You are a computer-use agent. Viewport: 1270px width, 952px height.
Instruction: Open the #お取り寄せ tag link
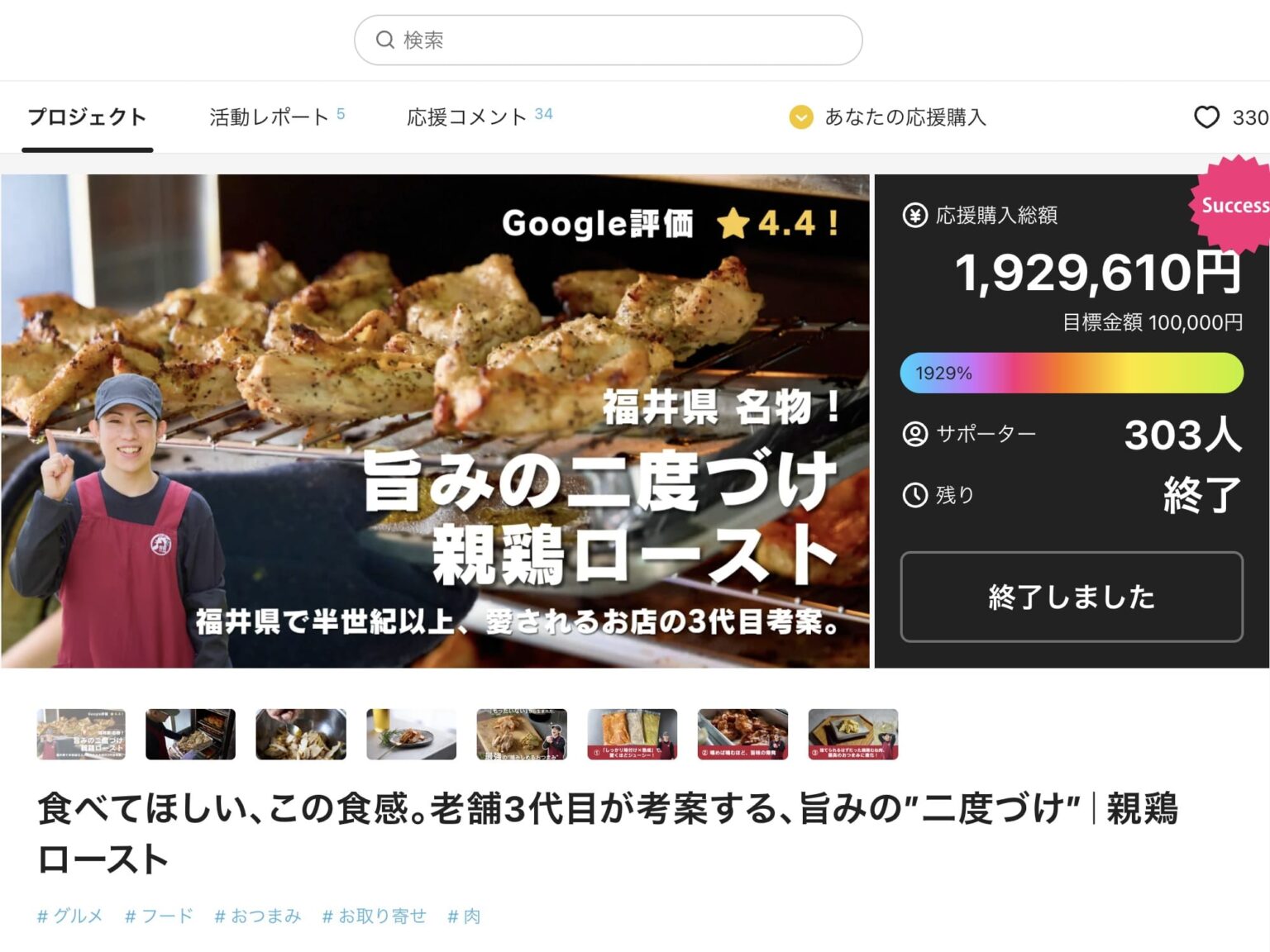point(375,916)
